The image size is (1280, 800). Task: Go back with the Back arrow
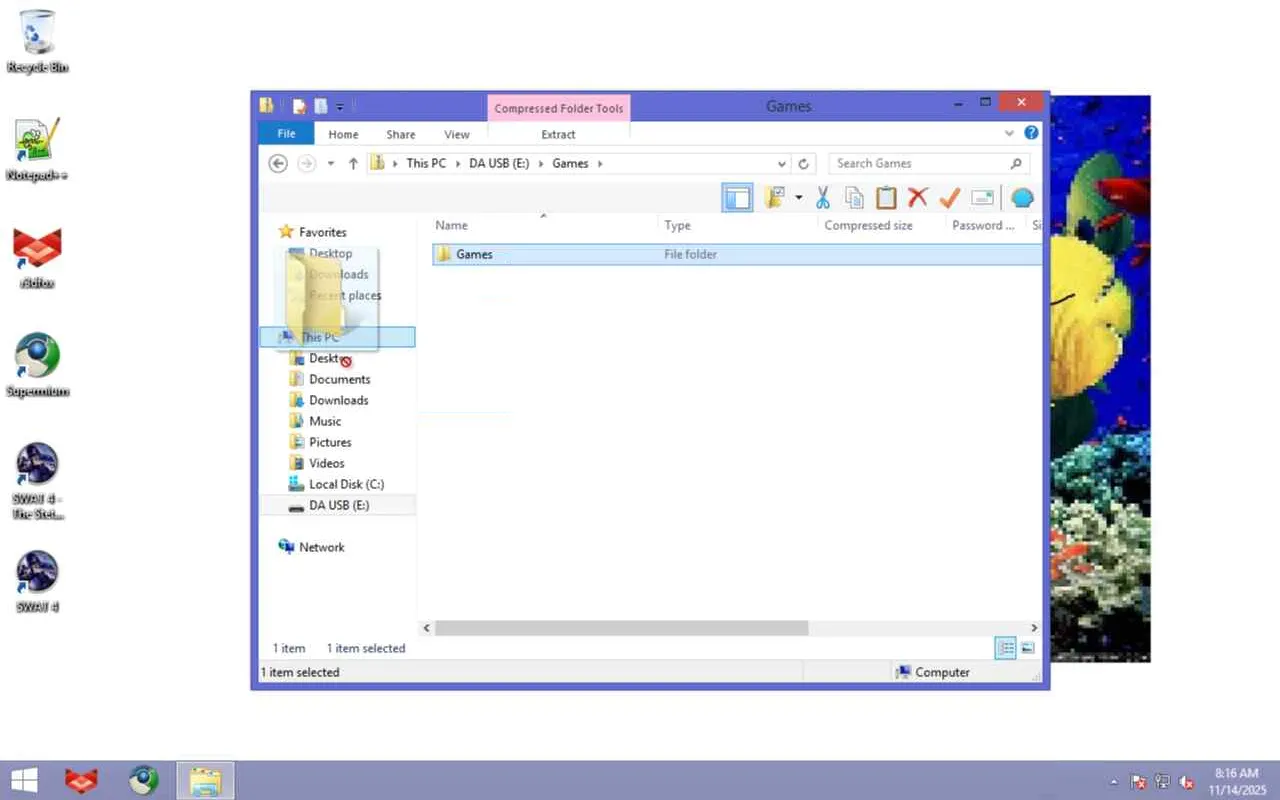(279, 163)
